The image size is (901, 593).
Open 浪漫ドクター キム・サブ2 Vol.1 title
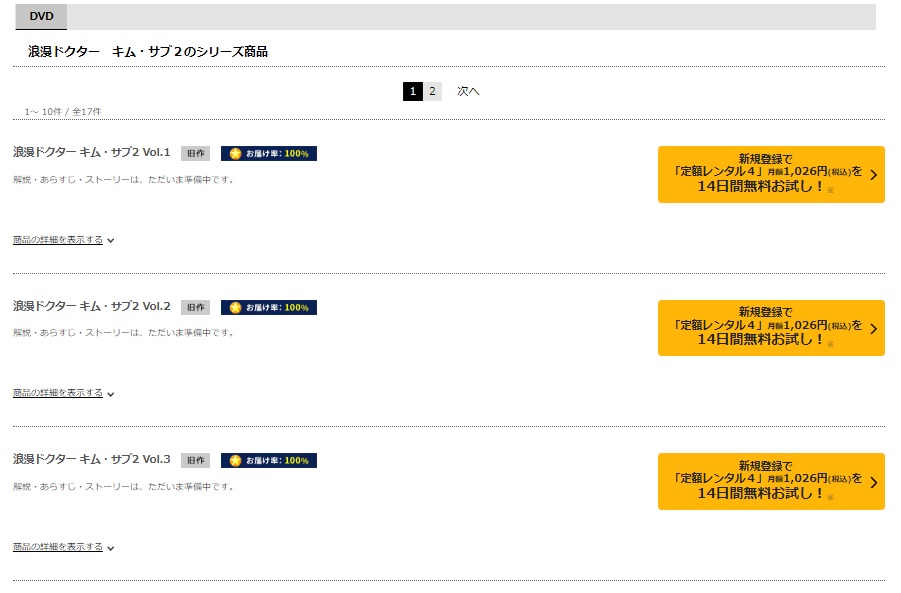tap(92, 152)
